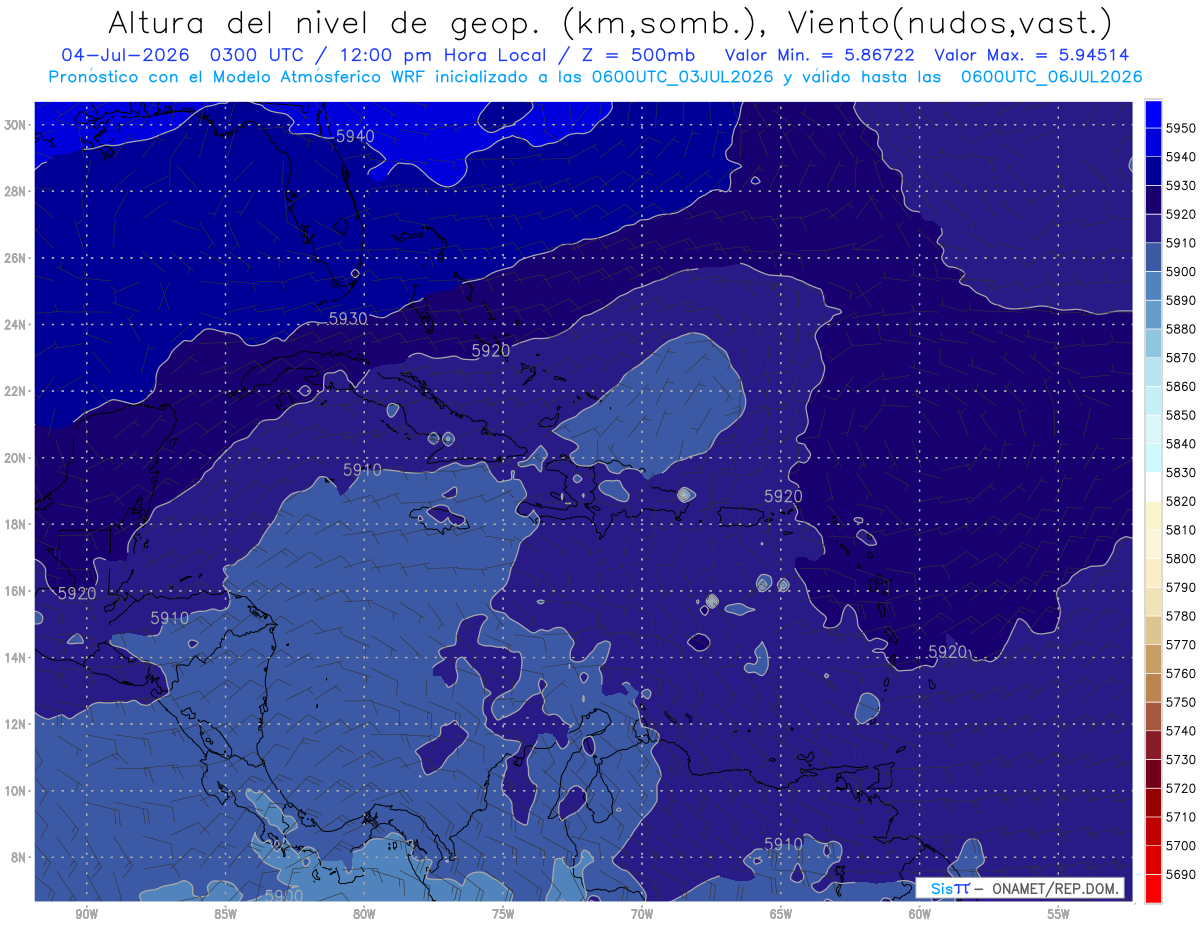Click the '0600UTC_06JUL2026' valid-until text
This screenshot has width=1200, height=927.
pyautogui.click(x=1051, y=76)
